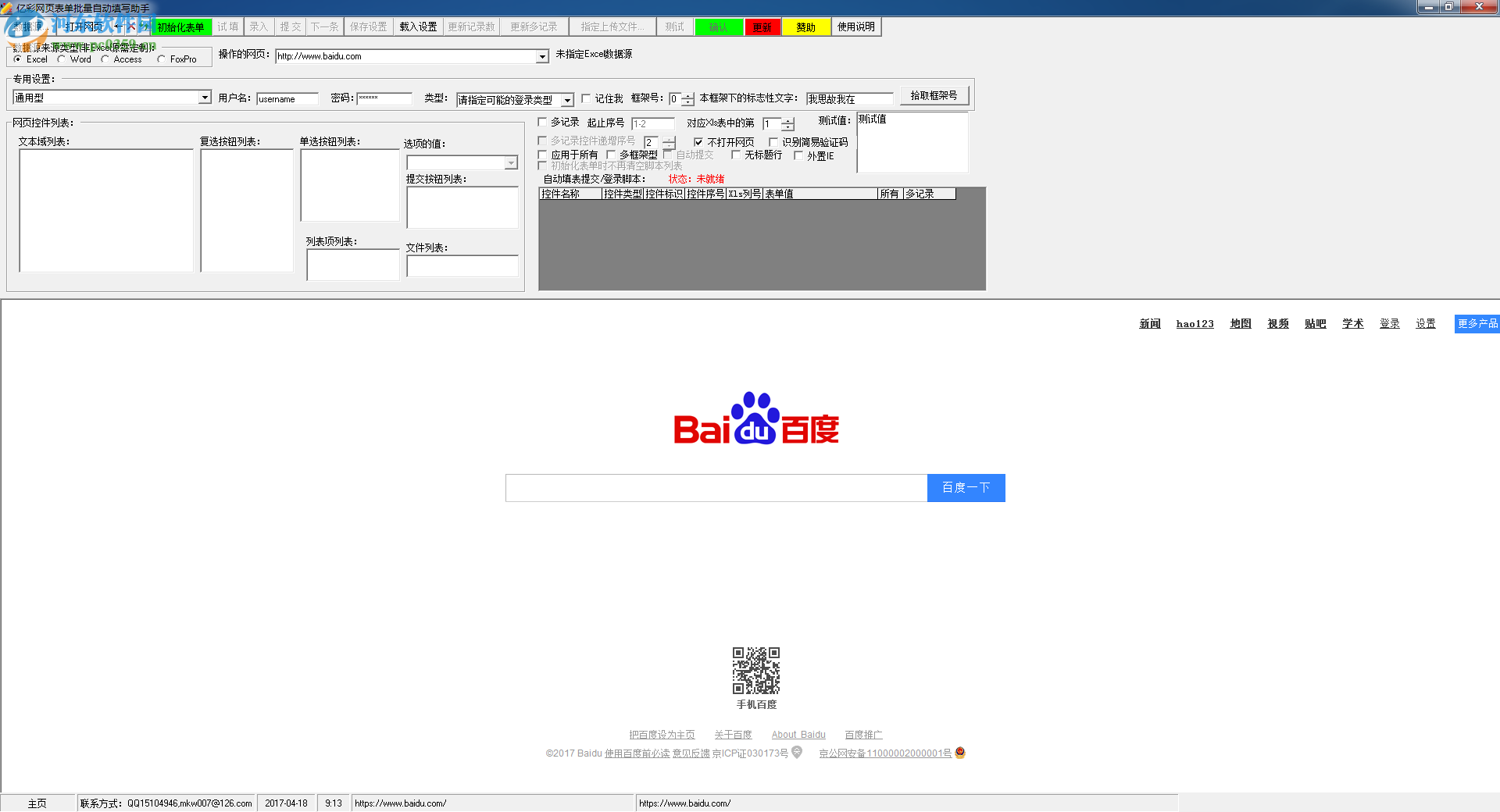Click the 拾取框架号 button

(934, 95)
